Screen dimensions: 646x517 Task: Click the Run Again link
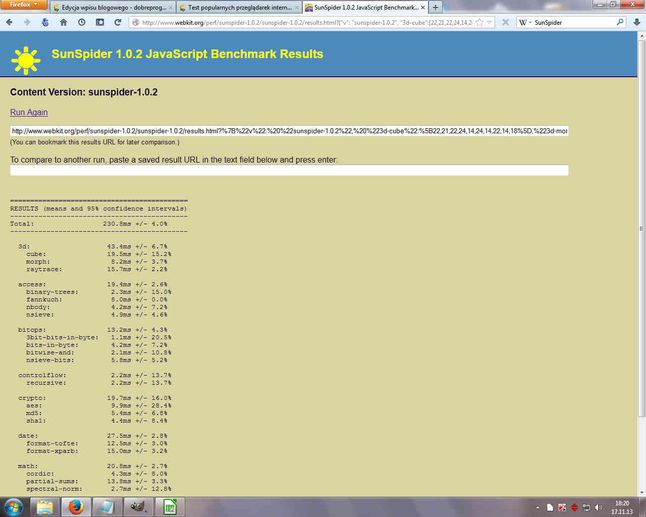[29, 112]
